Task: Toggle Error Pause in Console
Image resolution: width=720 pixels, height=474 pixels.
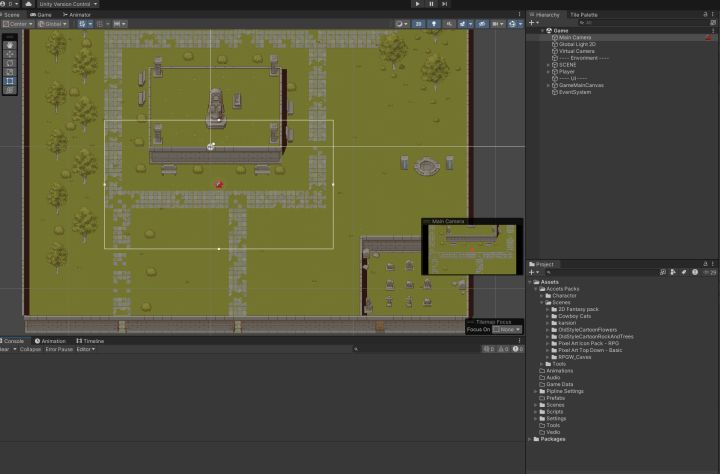Action: pyautogui.click(x=59, y=349)
